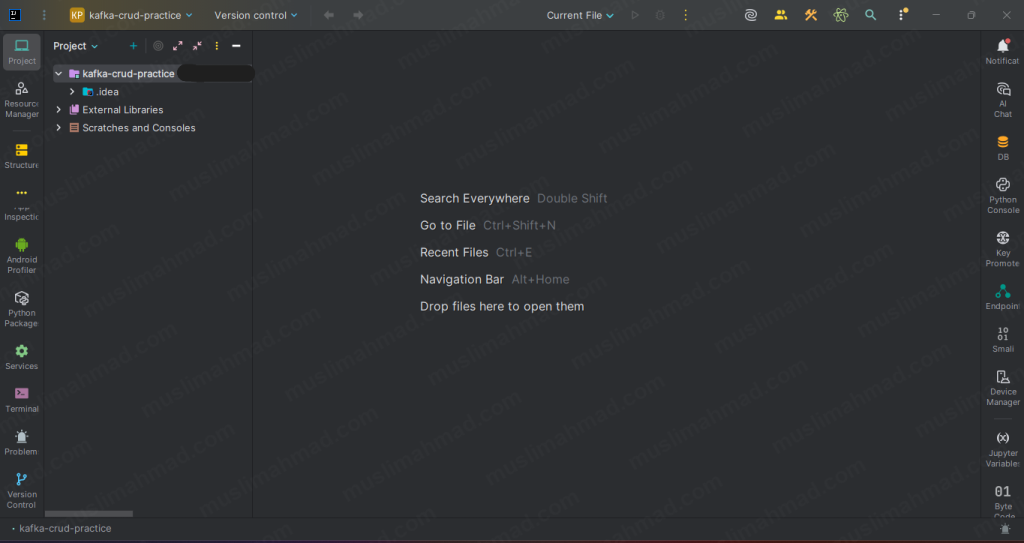Open the Problems tool window

pyautogui.click(x=22, y=443)
